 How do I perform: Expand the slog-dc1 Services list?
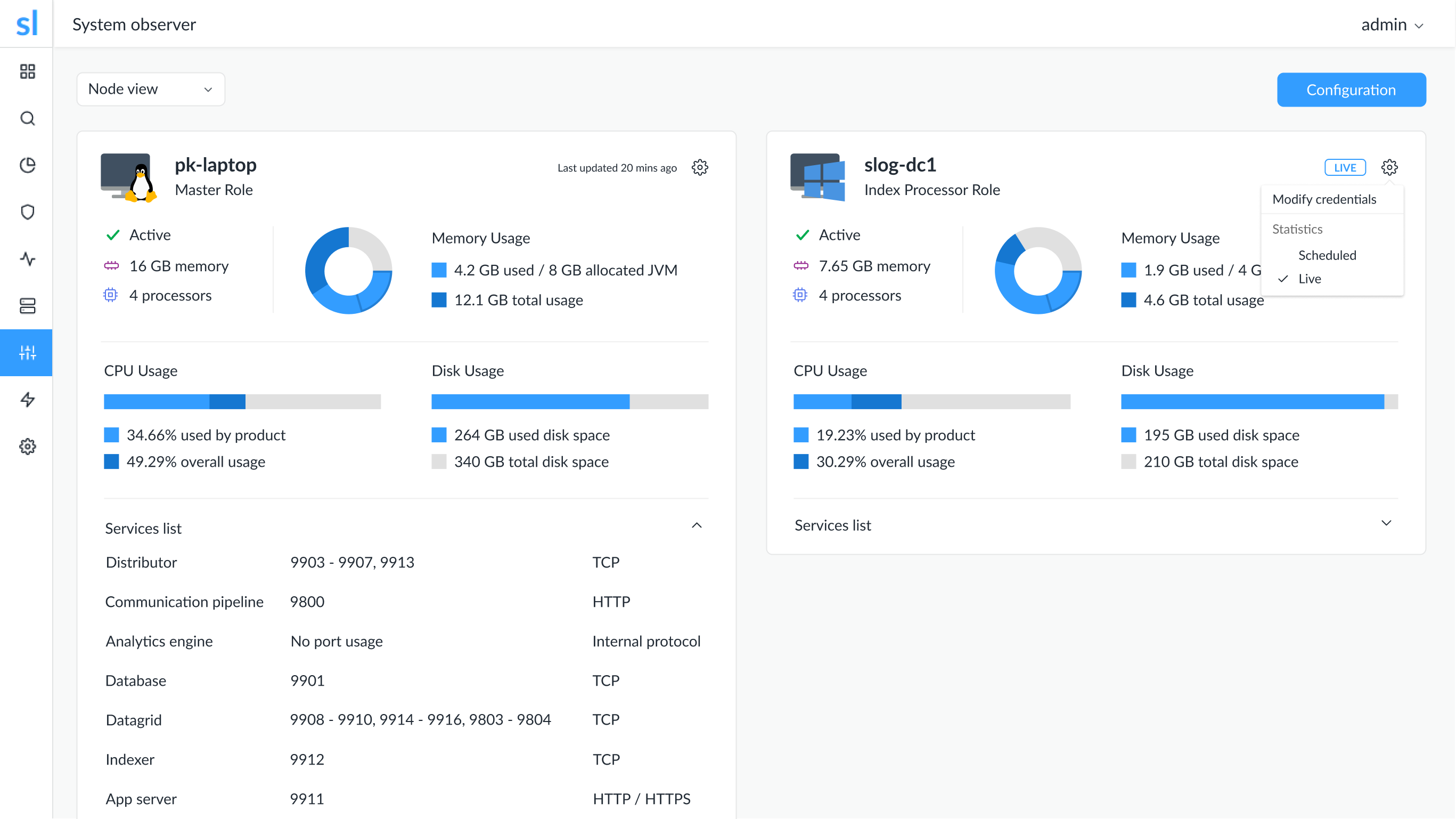click(1386, 523)
